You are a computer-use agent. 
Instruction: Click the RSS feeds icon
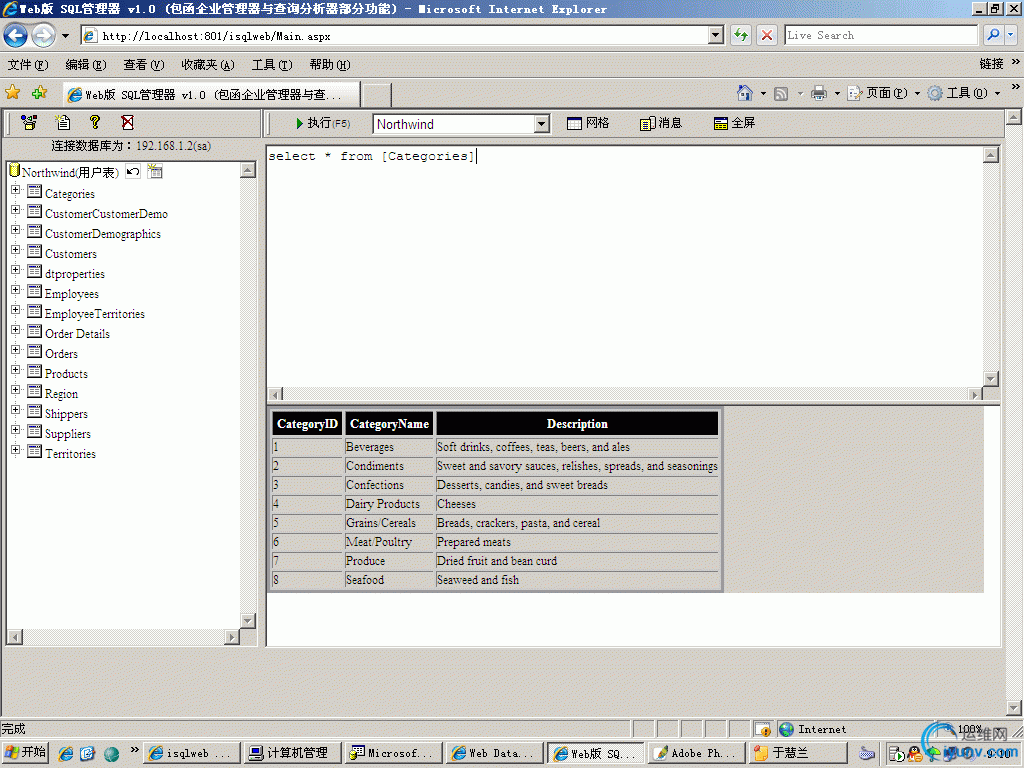pos(781,93)
